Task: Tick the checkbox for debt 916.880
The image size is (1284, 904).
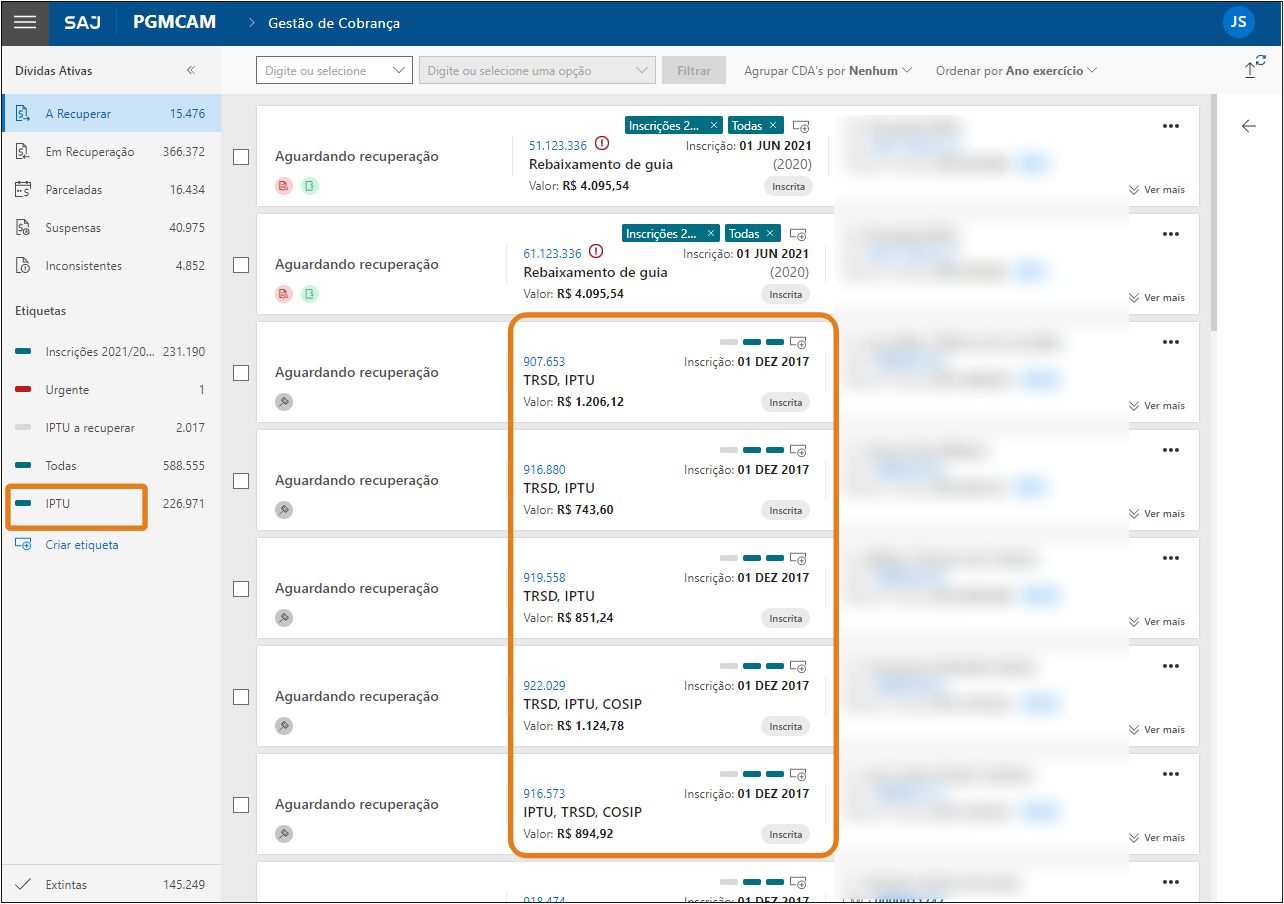Action: (x=241, y=481)
